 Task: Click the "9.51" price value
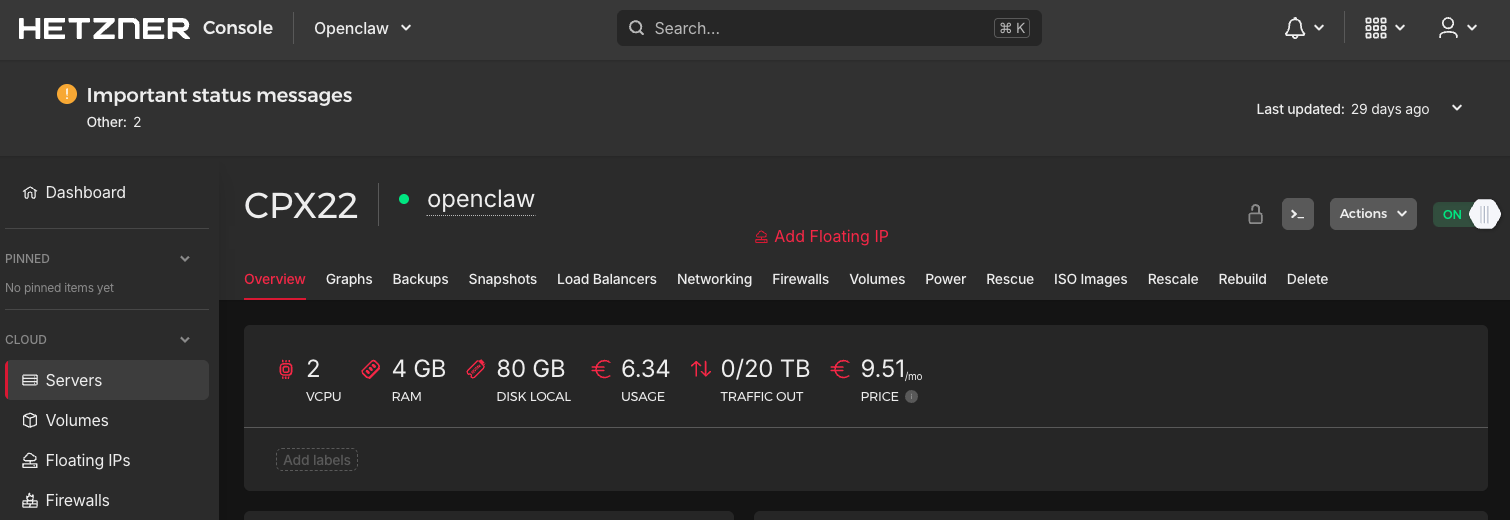click(883, 369)
